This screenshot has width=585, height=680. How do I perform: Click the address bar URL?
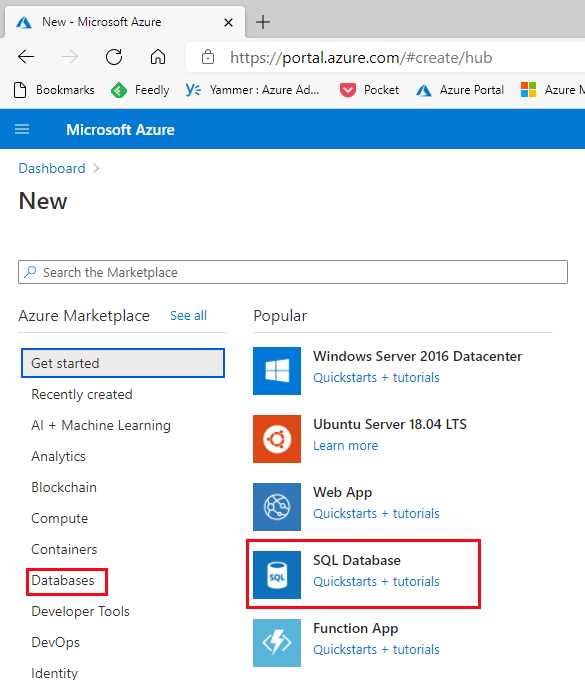(361, 58)
